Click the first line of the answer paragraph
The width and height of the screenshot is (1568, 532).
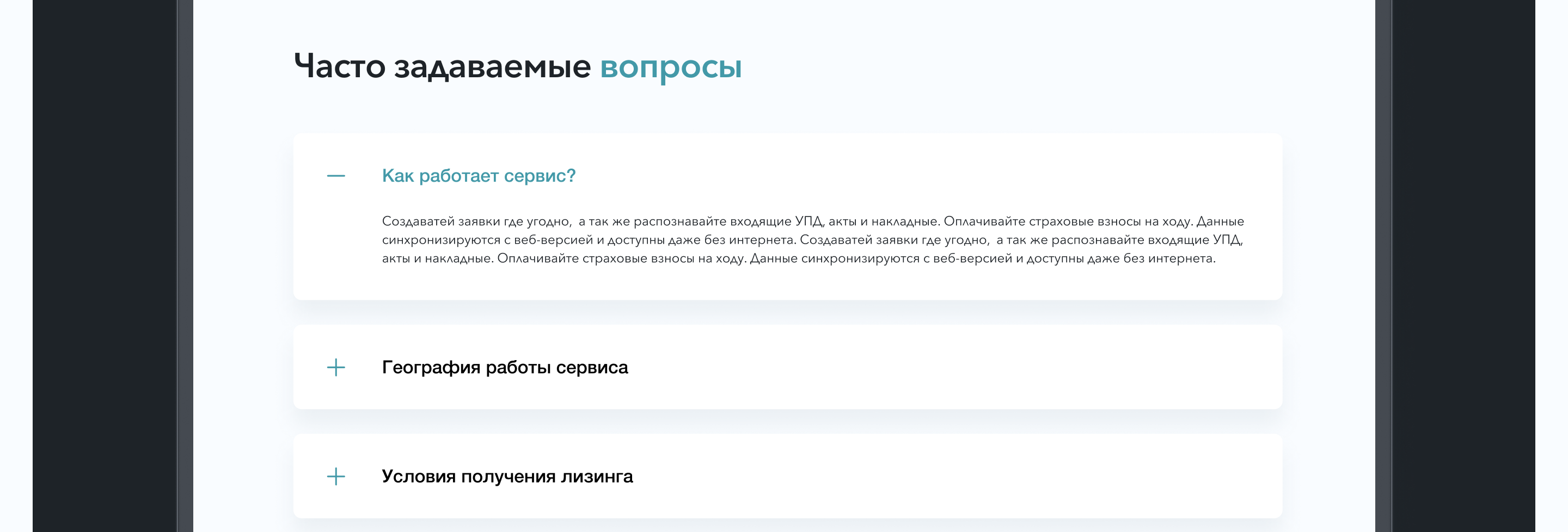(813, 221)
